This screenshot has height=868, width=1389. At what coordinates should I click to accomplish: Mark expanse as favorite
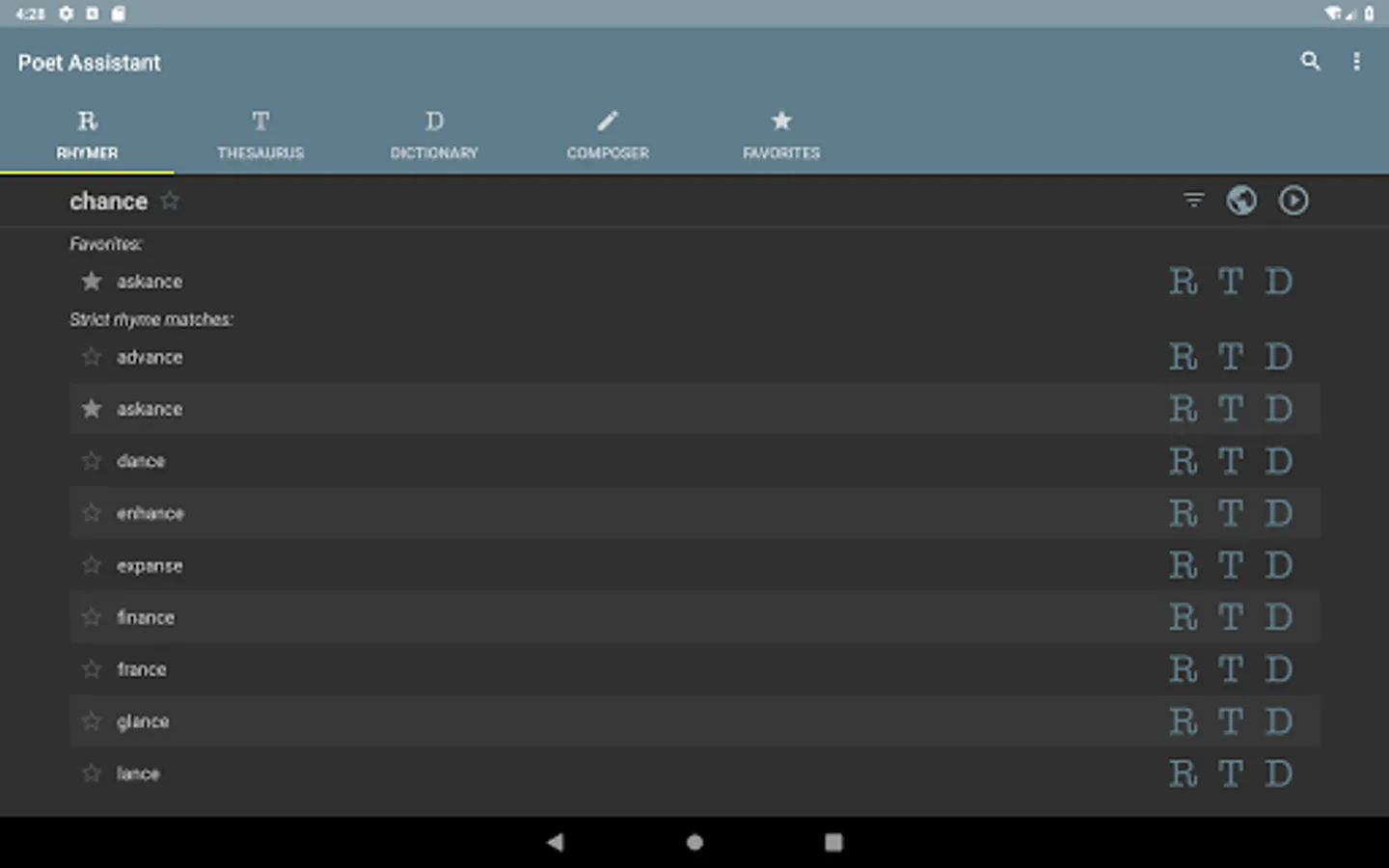[x=92, y=565]
